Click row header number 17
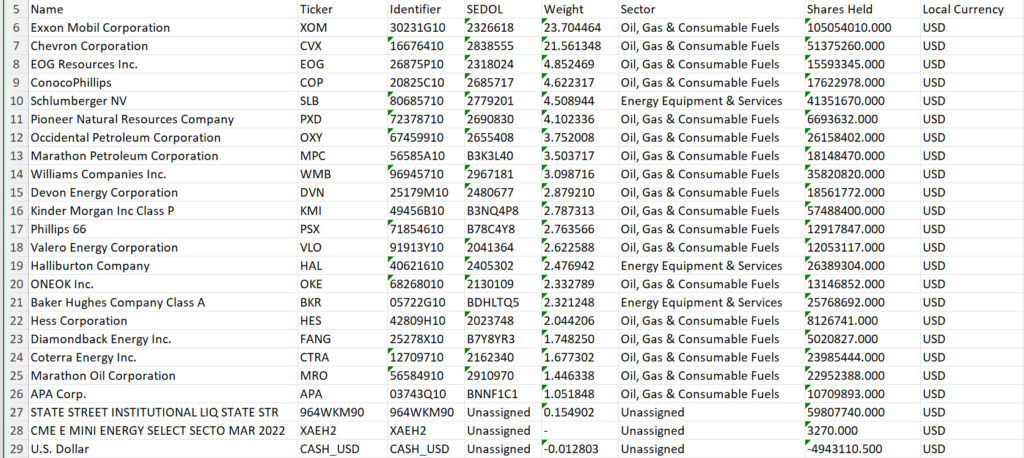This screenshot has height=458, width=1024. pos(14,229)
